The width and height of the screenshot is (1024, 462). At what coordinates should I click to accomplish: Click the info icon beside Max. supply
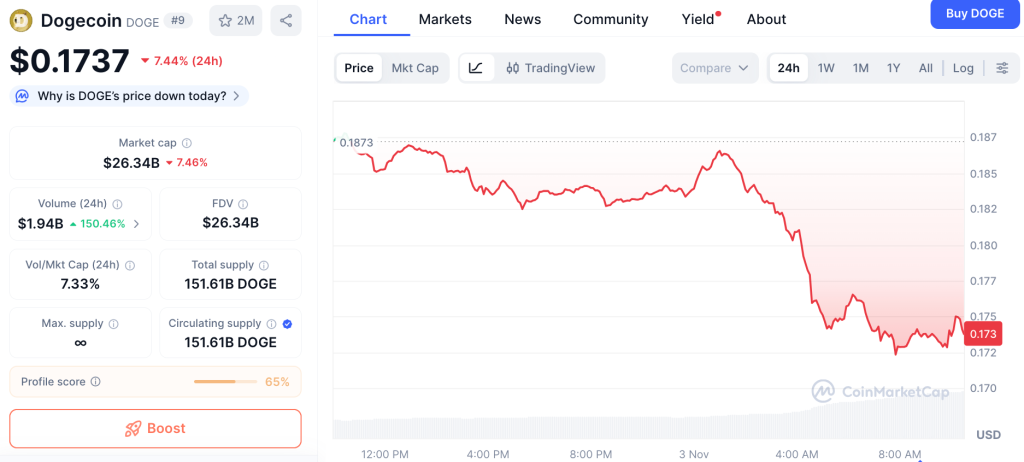[x=114, y=324]
